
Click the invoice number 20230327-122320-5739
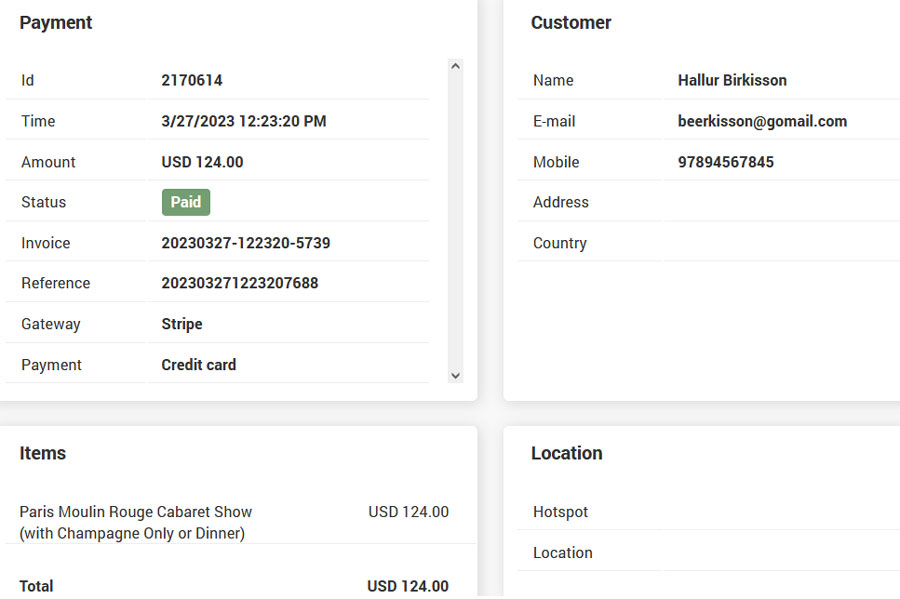(246, 243)
